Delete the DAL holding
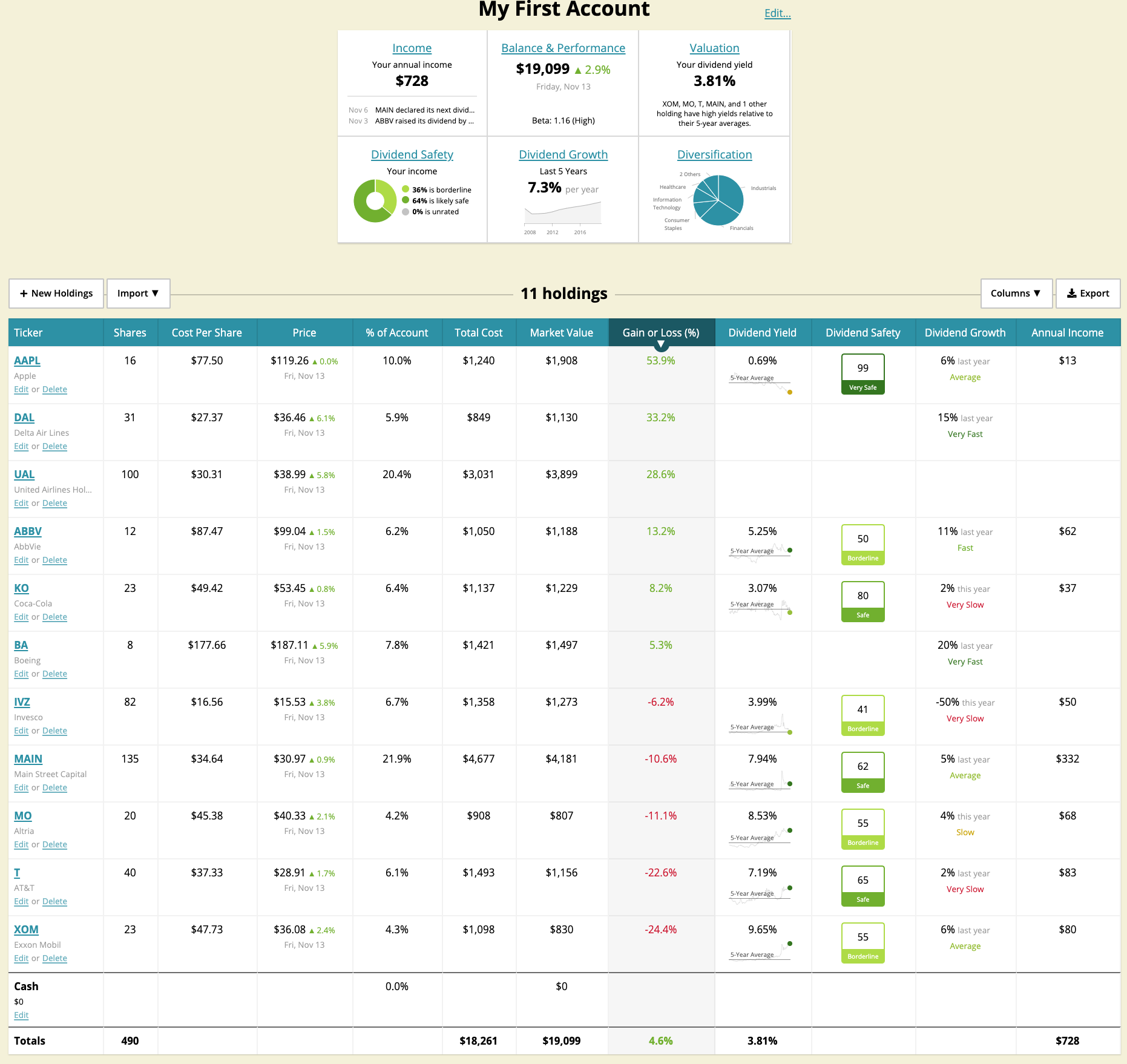Viewport: 1127px width, 1064px height. 54,447
